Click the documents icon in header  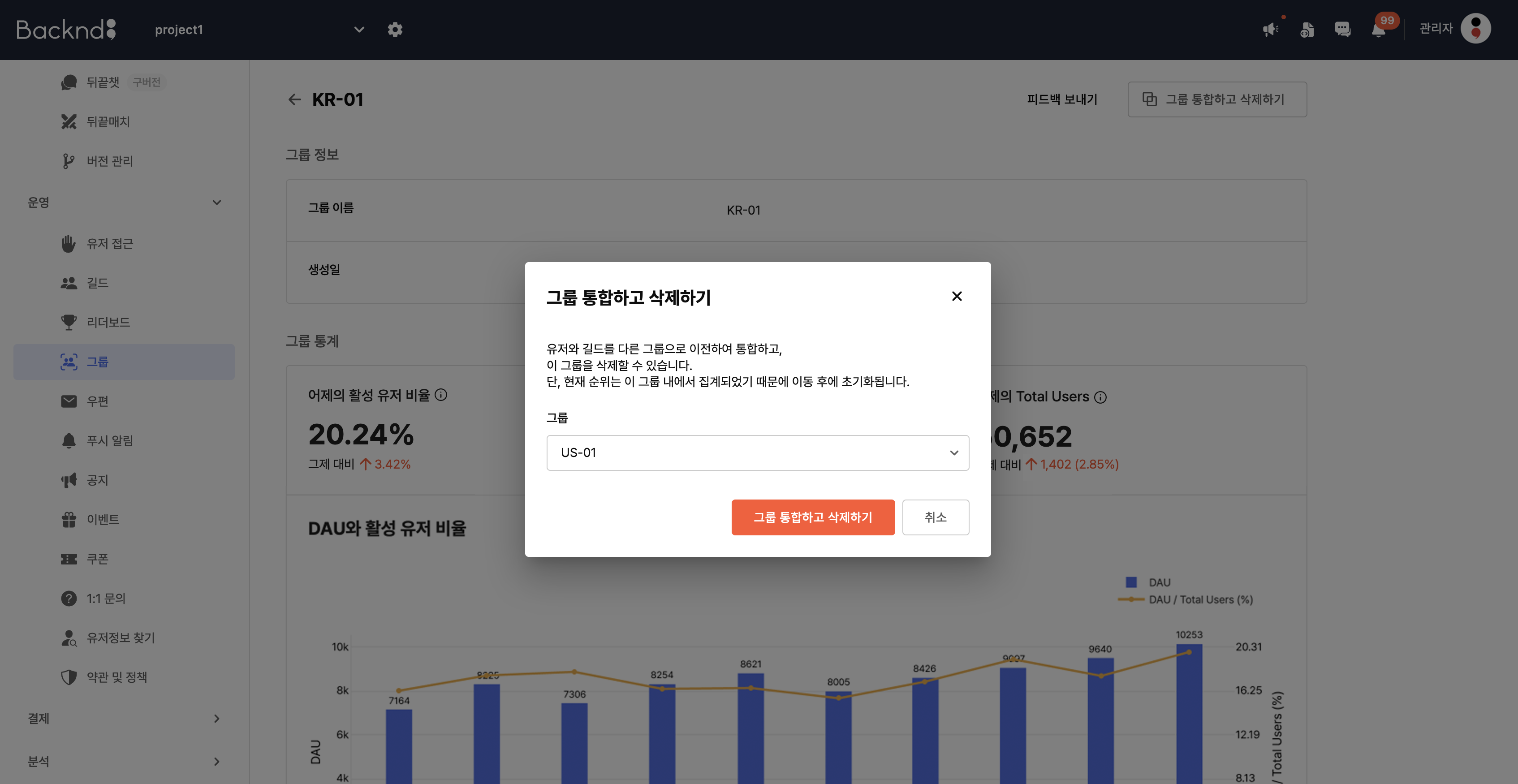(1307, 30)
